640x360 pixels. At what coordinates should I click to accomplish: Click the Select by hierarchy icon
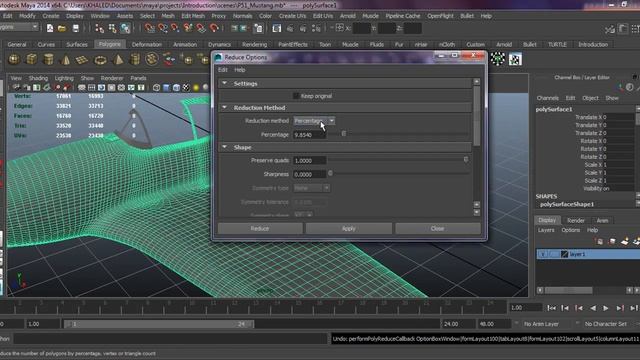[x=99, y=28]
